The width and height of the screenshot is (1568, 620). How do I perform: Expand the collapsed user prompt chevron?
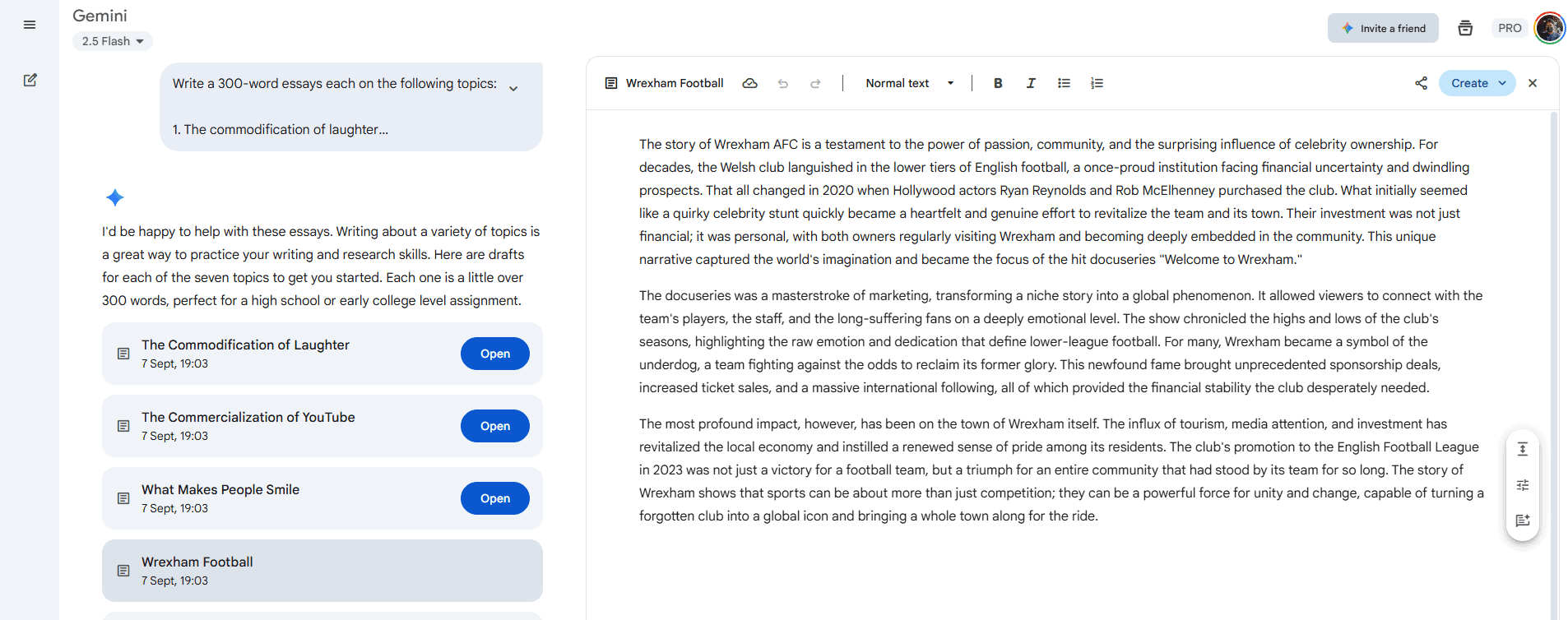pyautogui.click(x=513, y=89)
